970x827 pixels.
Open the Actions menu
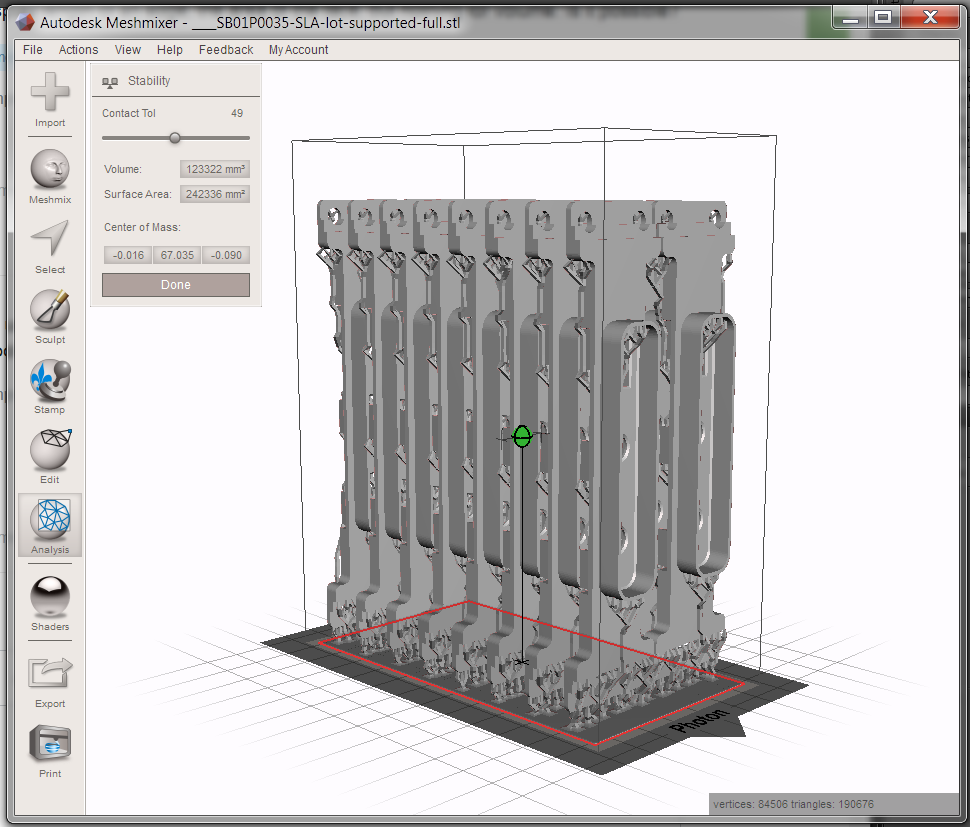[78, 49]
